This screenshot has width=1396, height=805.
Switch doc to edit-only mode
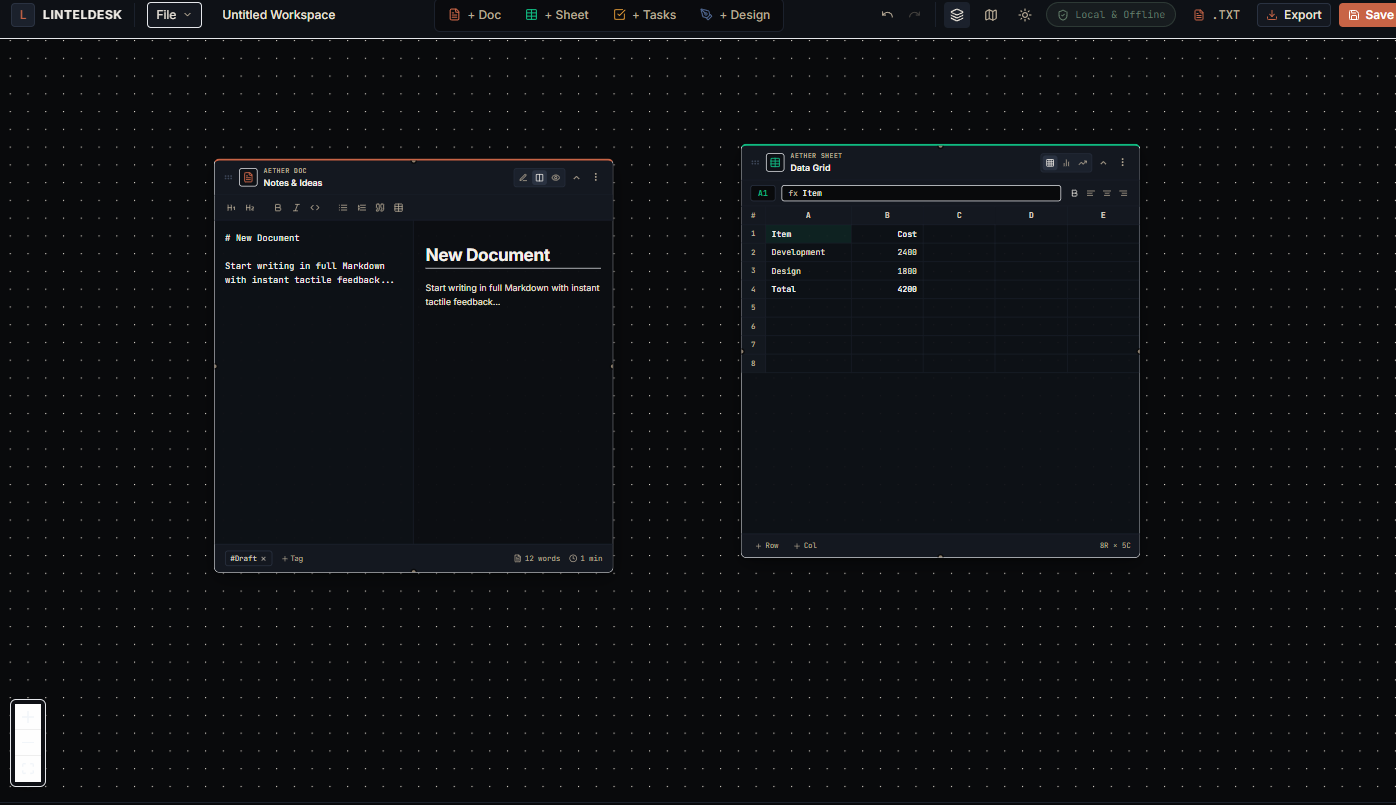coord(523,177)
